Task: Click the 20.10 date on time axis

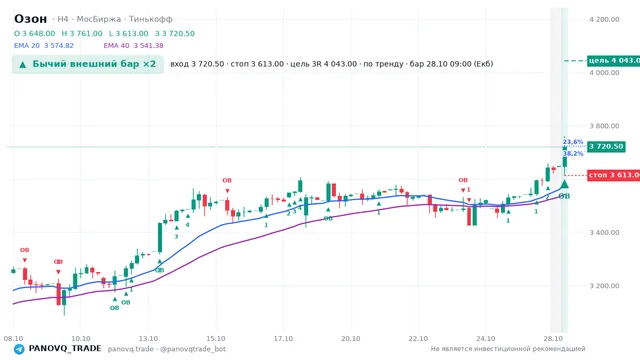Action: pyautogui.click(x=351, y=339)
